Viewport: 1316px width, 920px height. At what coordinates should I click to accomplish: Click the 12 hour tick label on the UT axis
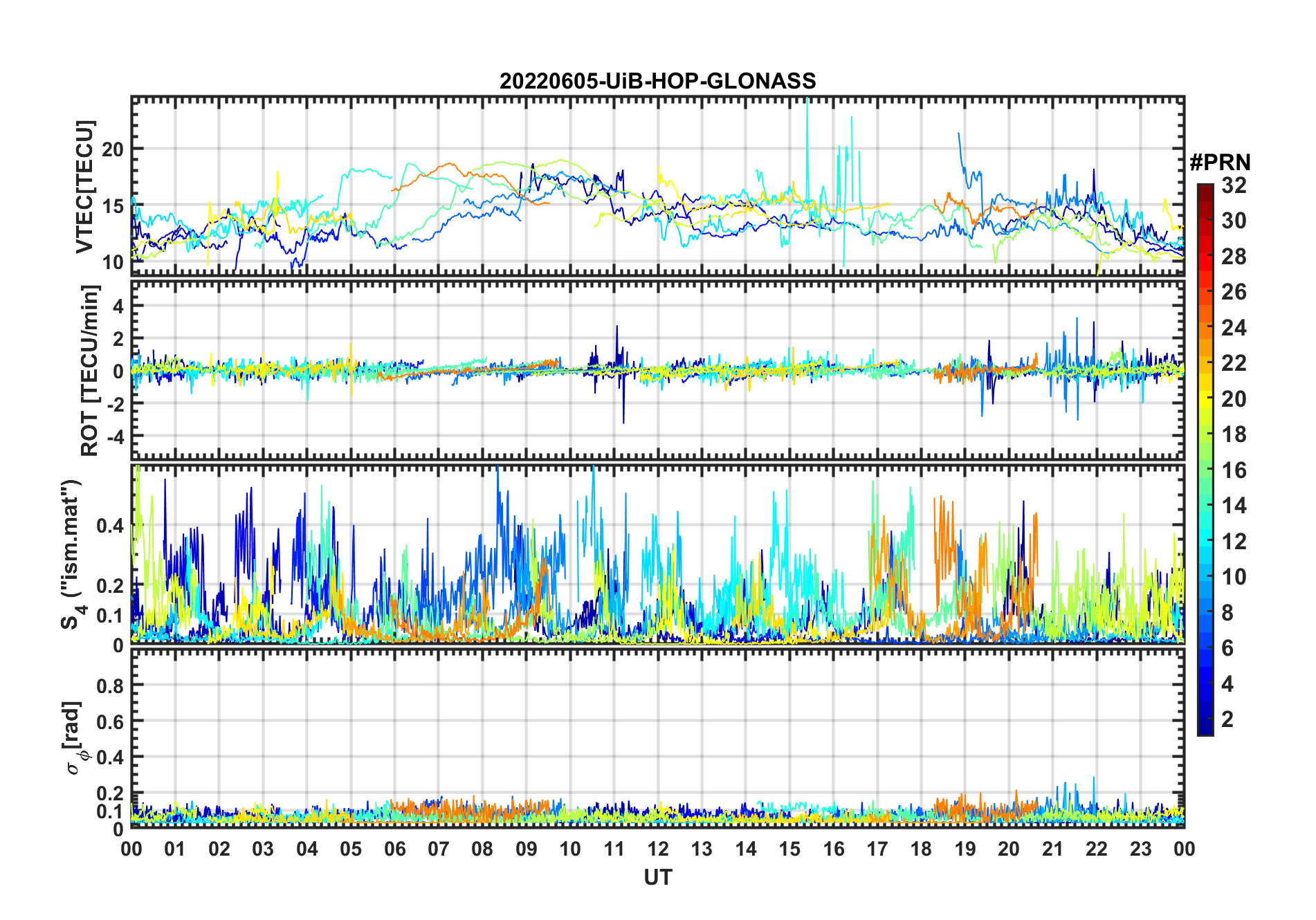point(657,849)
